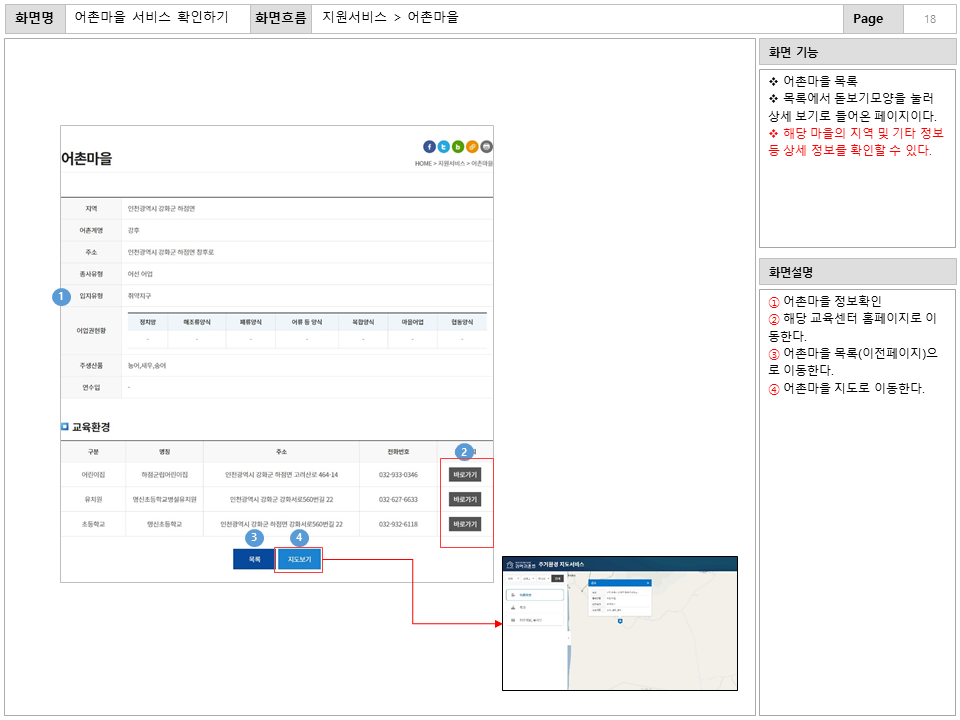The width and height of the screenshot is (960, 720).
Task: Select the first highlighted item in map sidebar
Action: [x=534, y=595]
